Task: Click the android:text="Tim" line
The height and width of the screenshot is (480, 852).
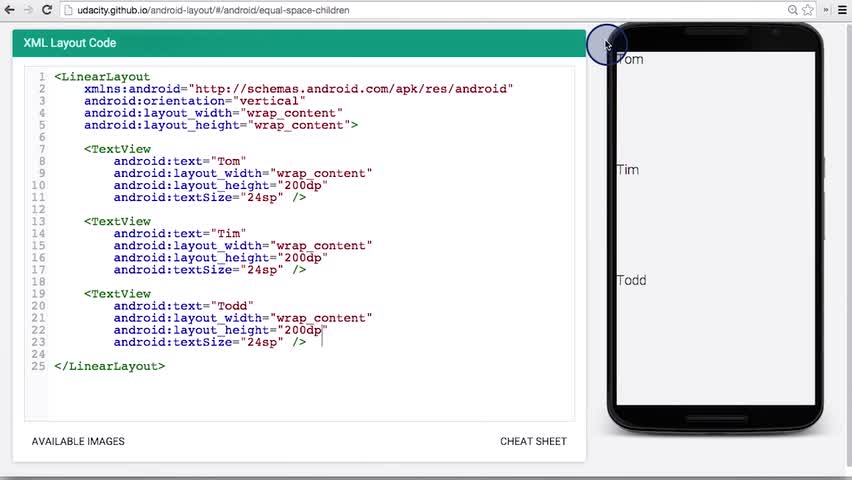Action: coord(180,234)
